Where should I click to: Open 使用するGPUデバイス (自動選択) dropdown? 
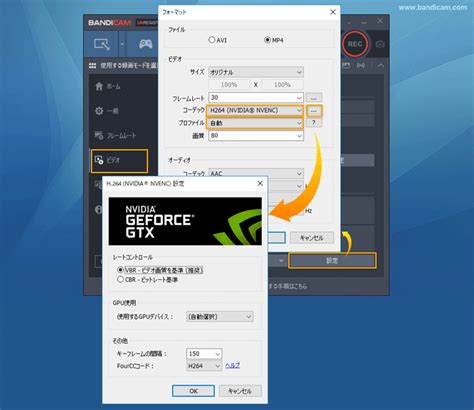220,317
